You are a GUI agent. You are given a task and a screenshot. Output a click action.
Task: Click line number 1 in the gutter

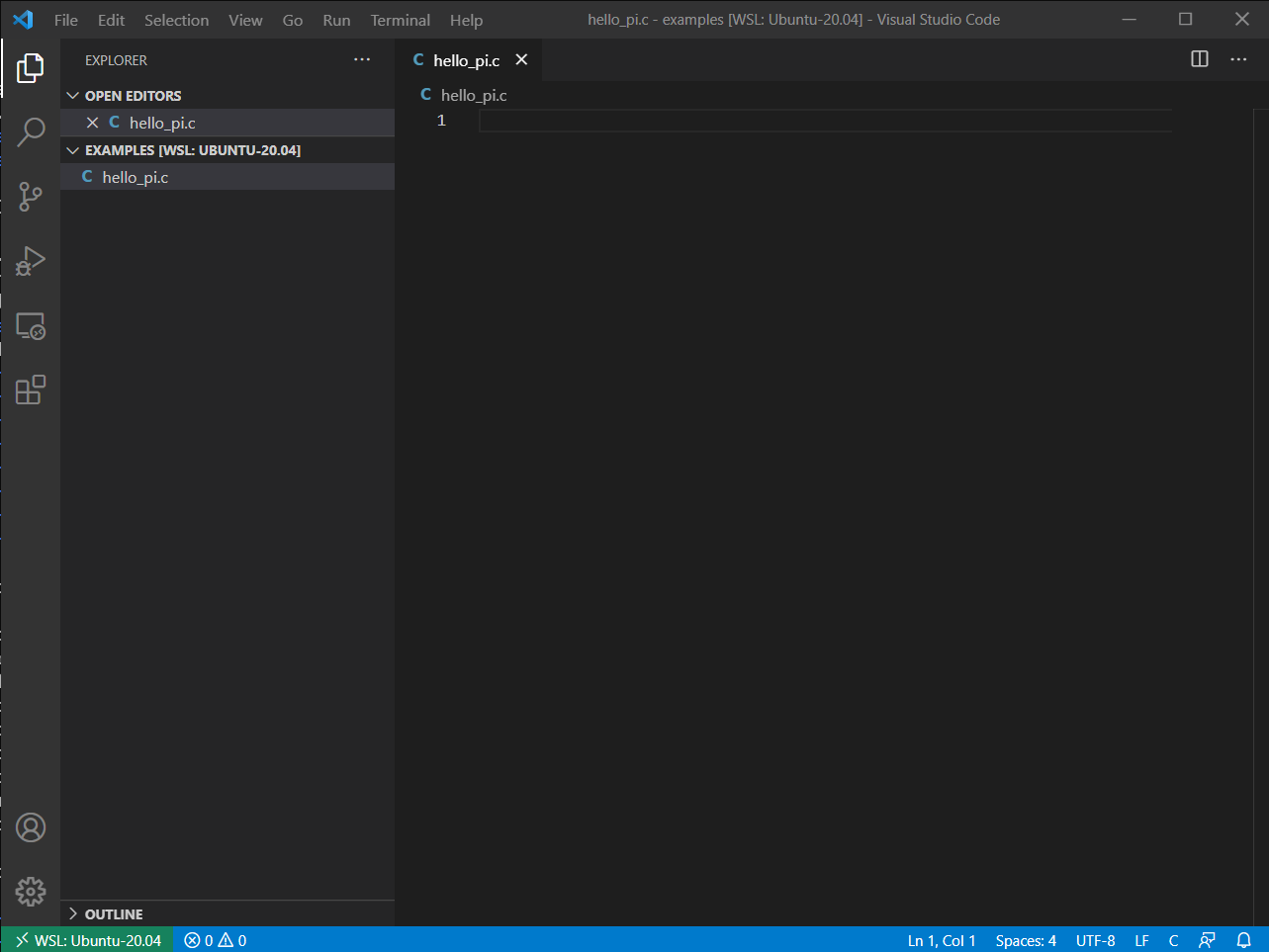pos(441,121)
